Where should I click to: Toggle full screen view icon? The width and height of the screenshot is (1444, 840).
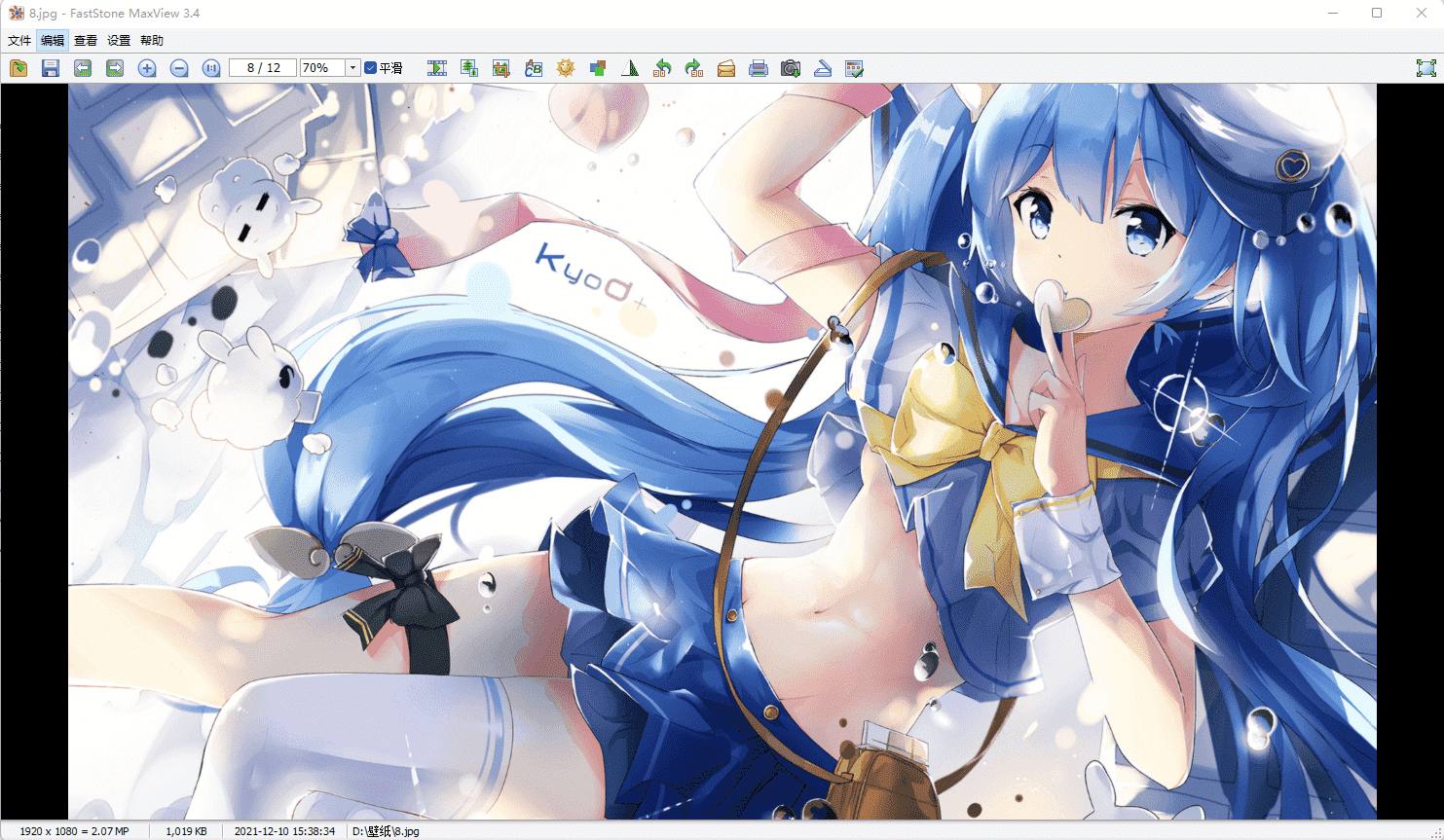(1425, 68)
